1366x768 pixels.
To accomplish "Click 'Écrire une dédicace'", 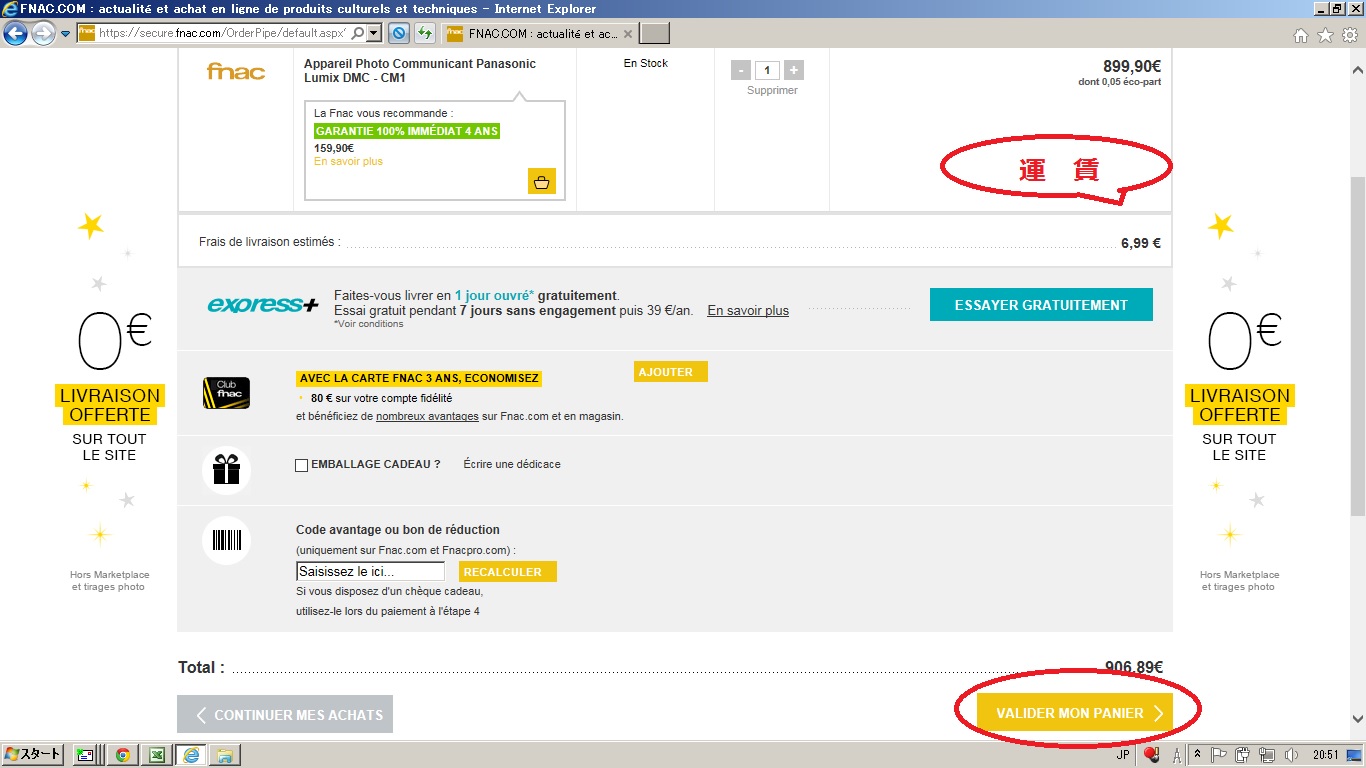I will point(512,464).
